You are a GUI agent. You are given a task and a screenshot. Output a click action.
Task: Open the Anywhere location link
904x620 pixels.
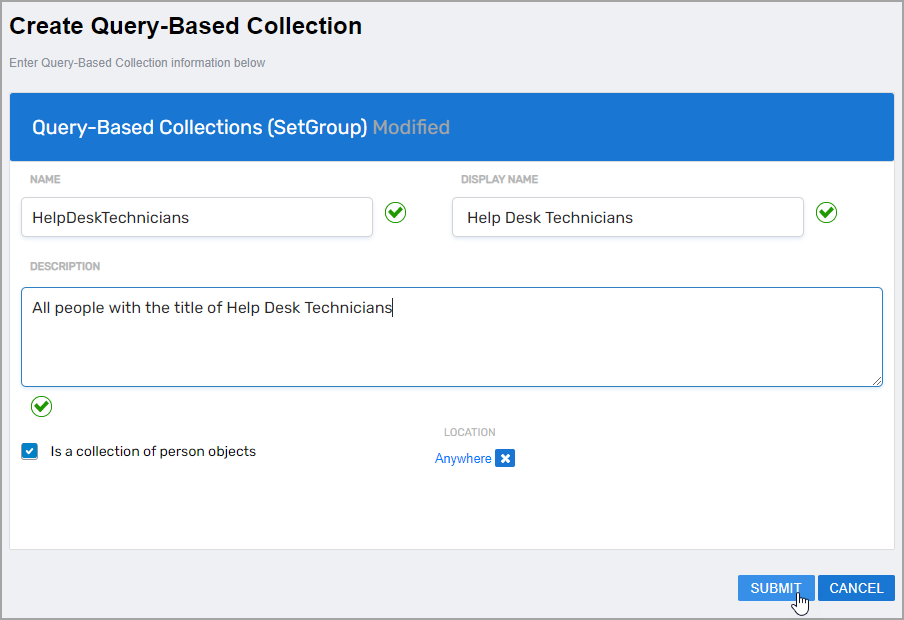463,458
